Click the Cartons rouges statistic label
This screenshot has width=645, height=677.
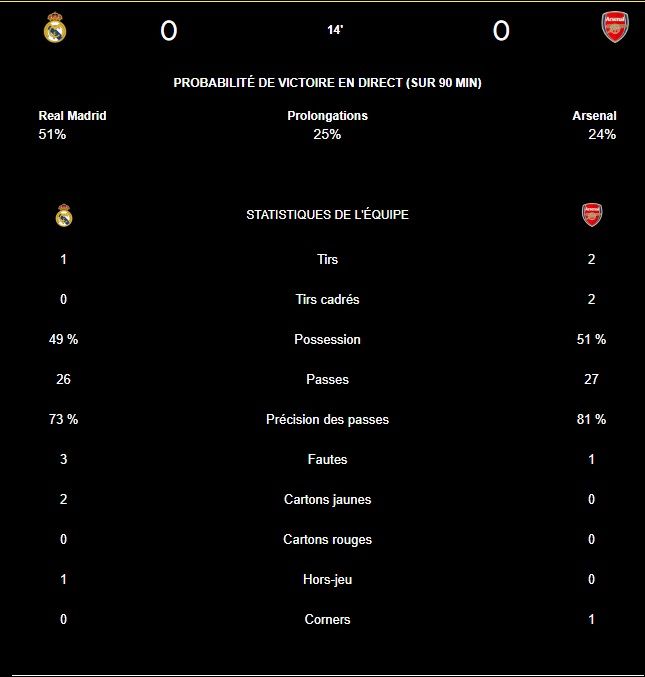[x=327, y=539]
